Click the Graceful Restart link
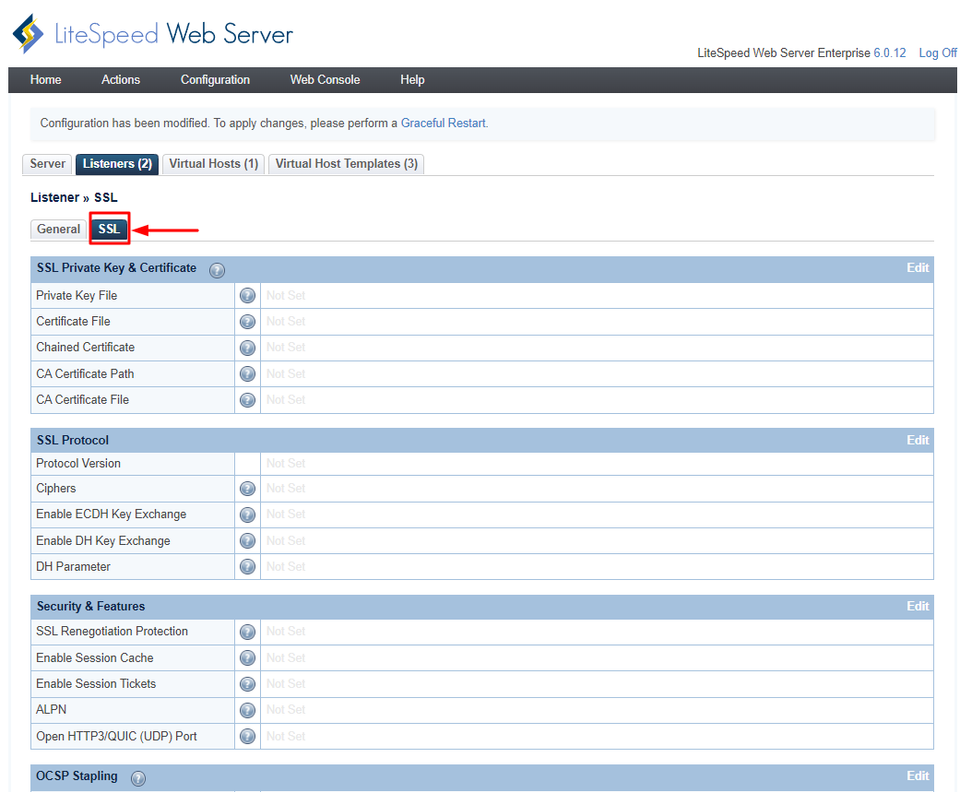The width and height of the screenshot is (960, 792). (443, 122)
